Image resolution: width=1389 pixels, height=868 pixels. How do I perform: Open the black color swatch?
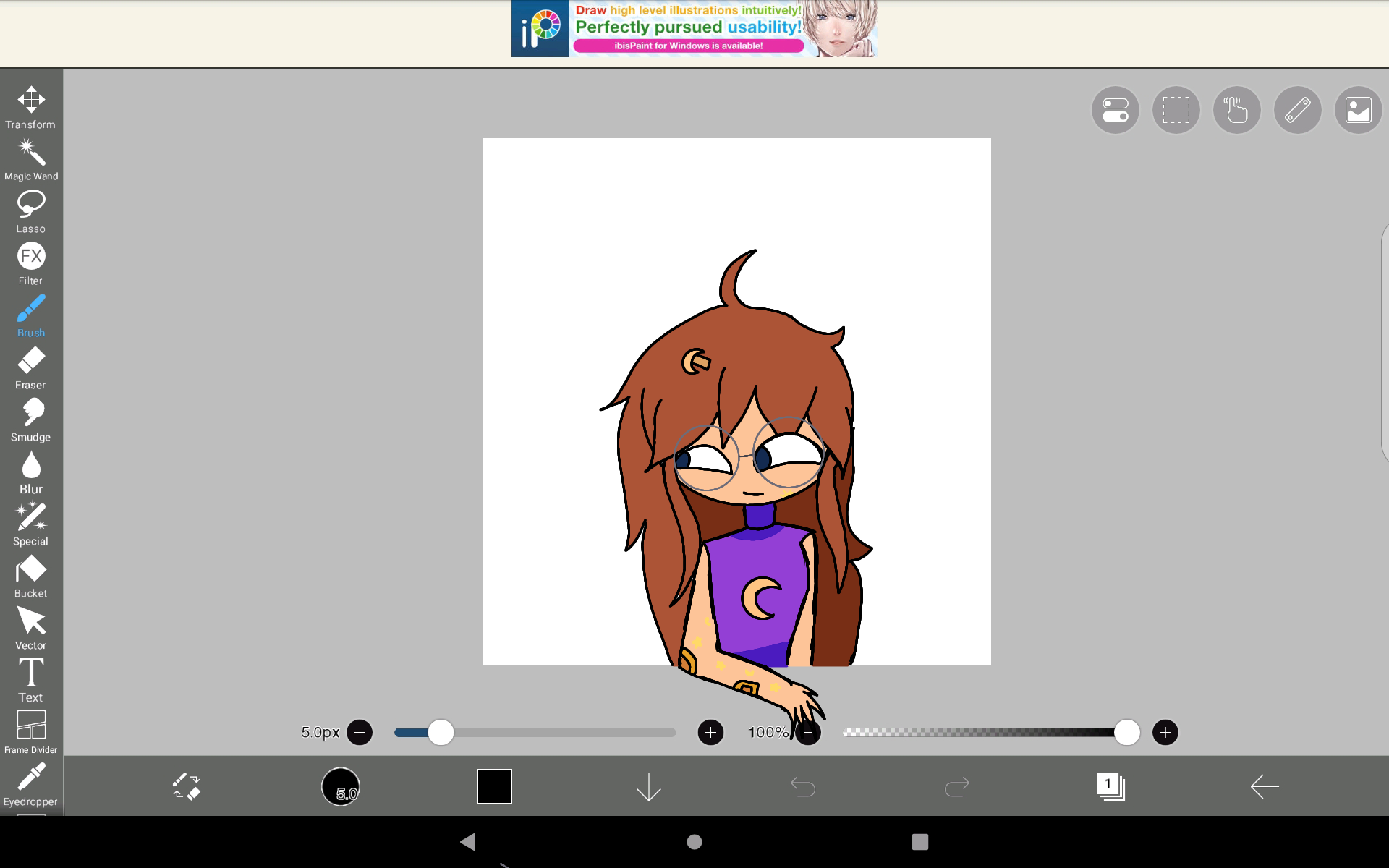coord(495,786)
